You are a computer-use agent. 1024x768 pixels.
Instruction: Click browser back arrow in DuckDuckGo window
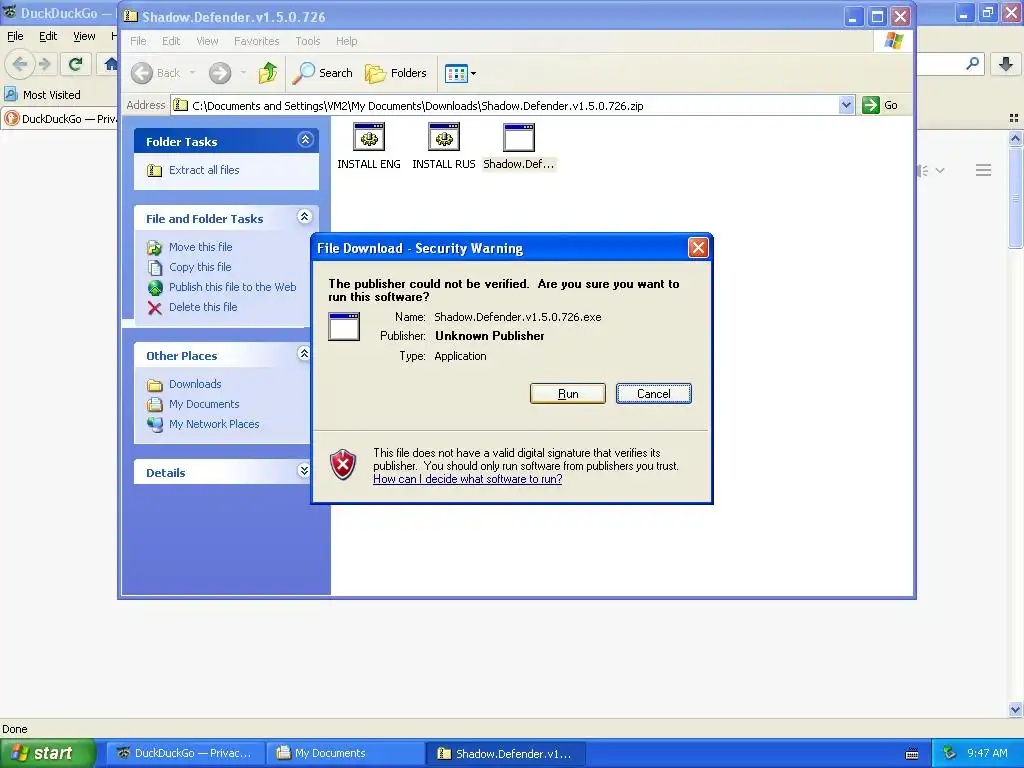click(20, 64)
